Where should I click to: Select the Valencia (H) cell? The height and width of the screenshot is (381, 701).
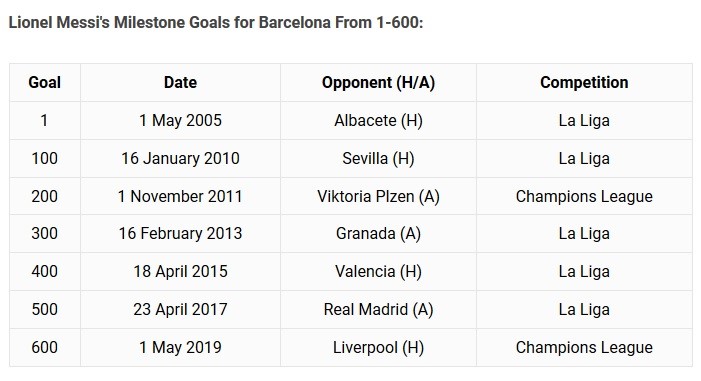(378, 271)
